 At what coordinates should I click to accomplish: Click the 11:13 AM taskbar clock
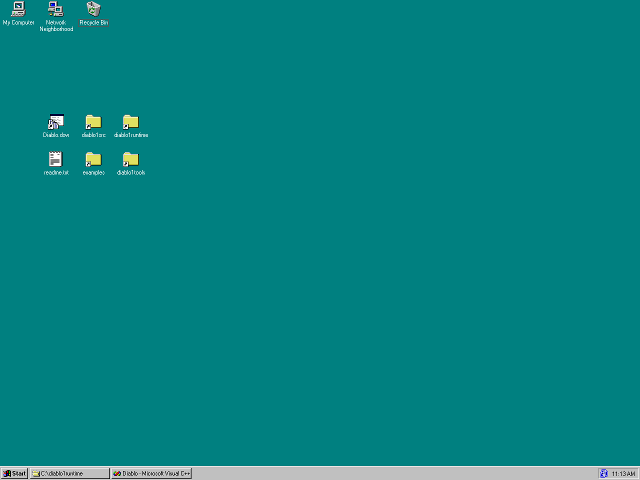[x=623, y=474]
